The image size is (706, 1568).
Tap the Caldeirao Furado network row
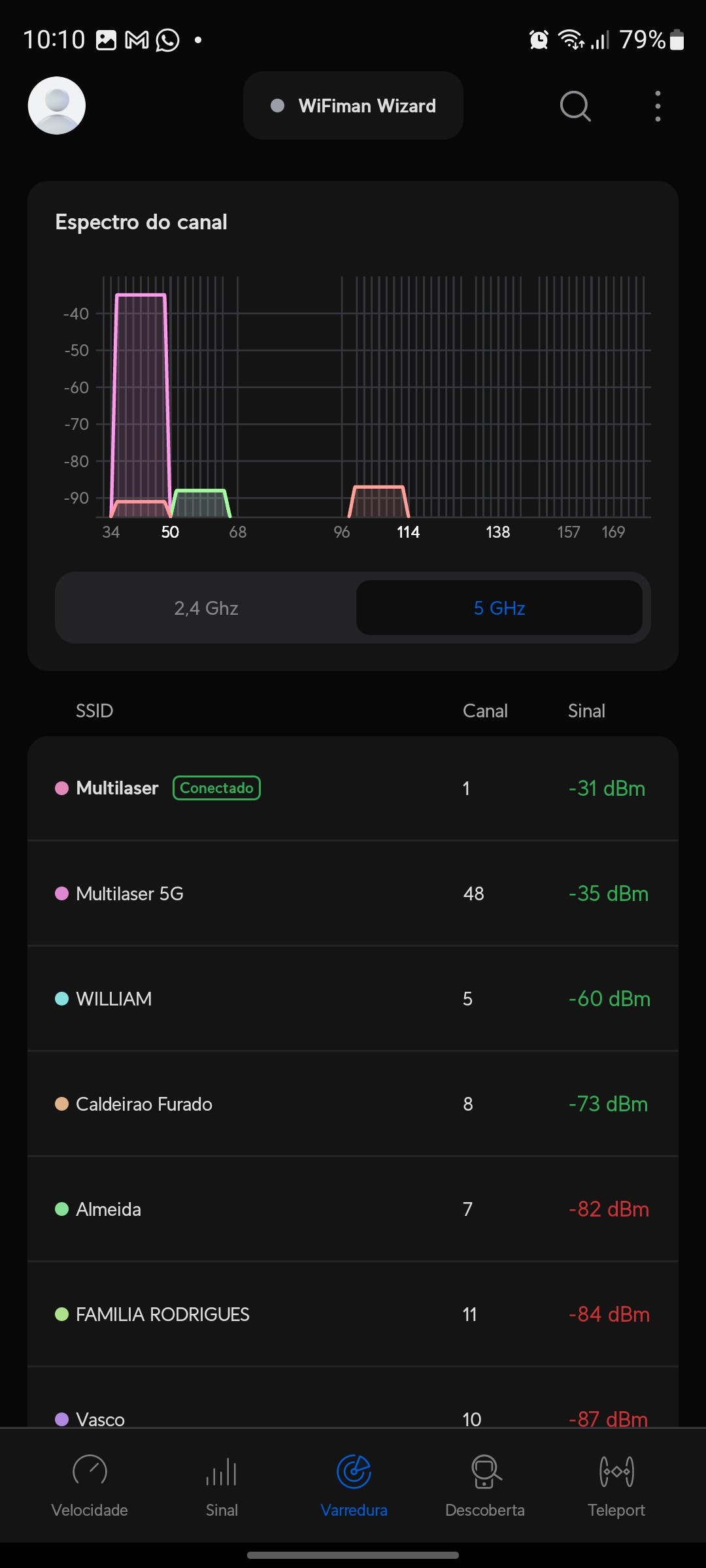point(353,1104)
